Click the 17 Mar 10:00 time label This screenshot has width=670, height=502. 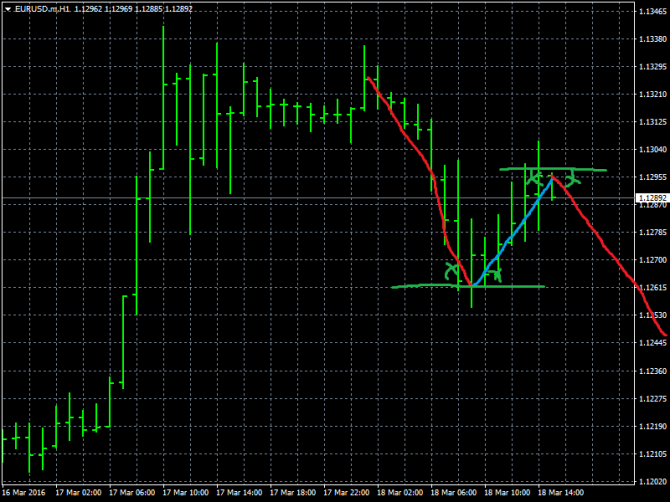(x=186, y=493)
